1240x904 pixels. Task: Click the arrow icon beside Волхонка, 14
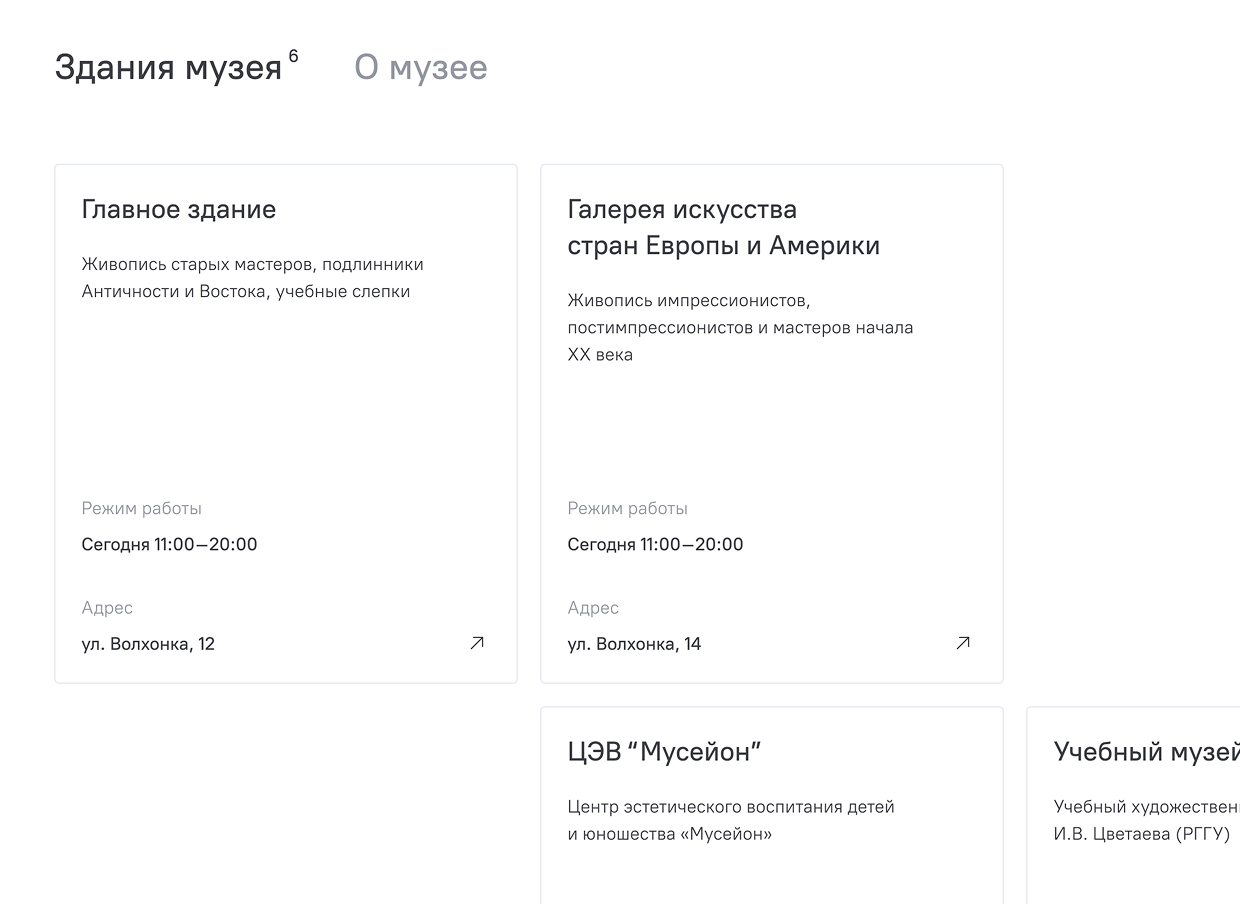[963, 643]
